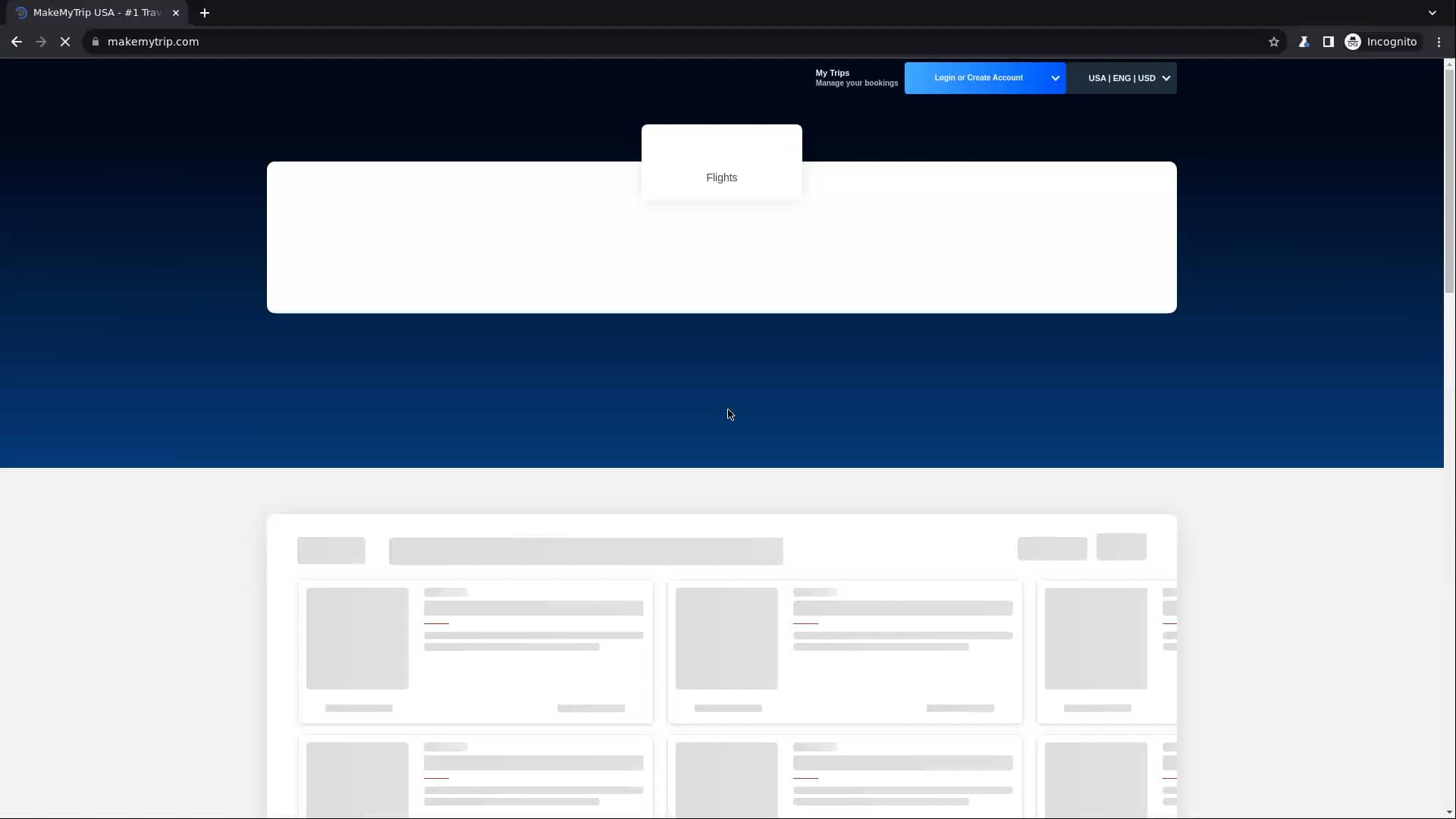The height and width of the screenshot is (819, 1456).
Task: Open a new tab with the plus button
Action: pyautogui.click(x=205, y=13)
